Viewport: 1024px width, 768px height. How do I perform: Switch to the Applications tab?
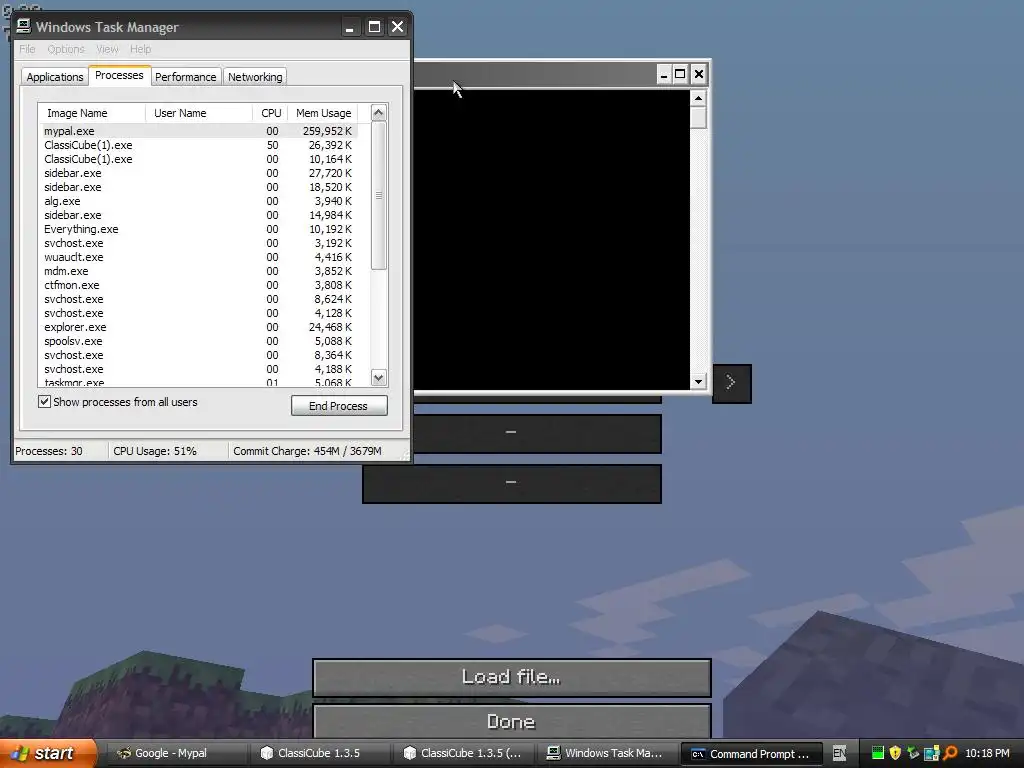(55, 77)
